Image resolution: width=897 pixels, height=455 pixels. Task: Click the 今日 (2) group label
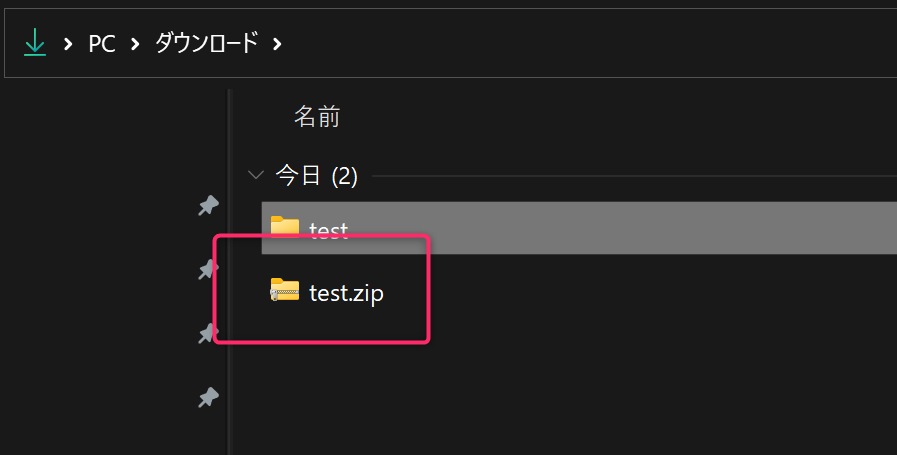(x=316, y=177)
